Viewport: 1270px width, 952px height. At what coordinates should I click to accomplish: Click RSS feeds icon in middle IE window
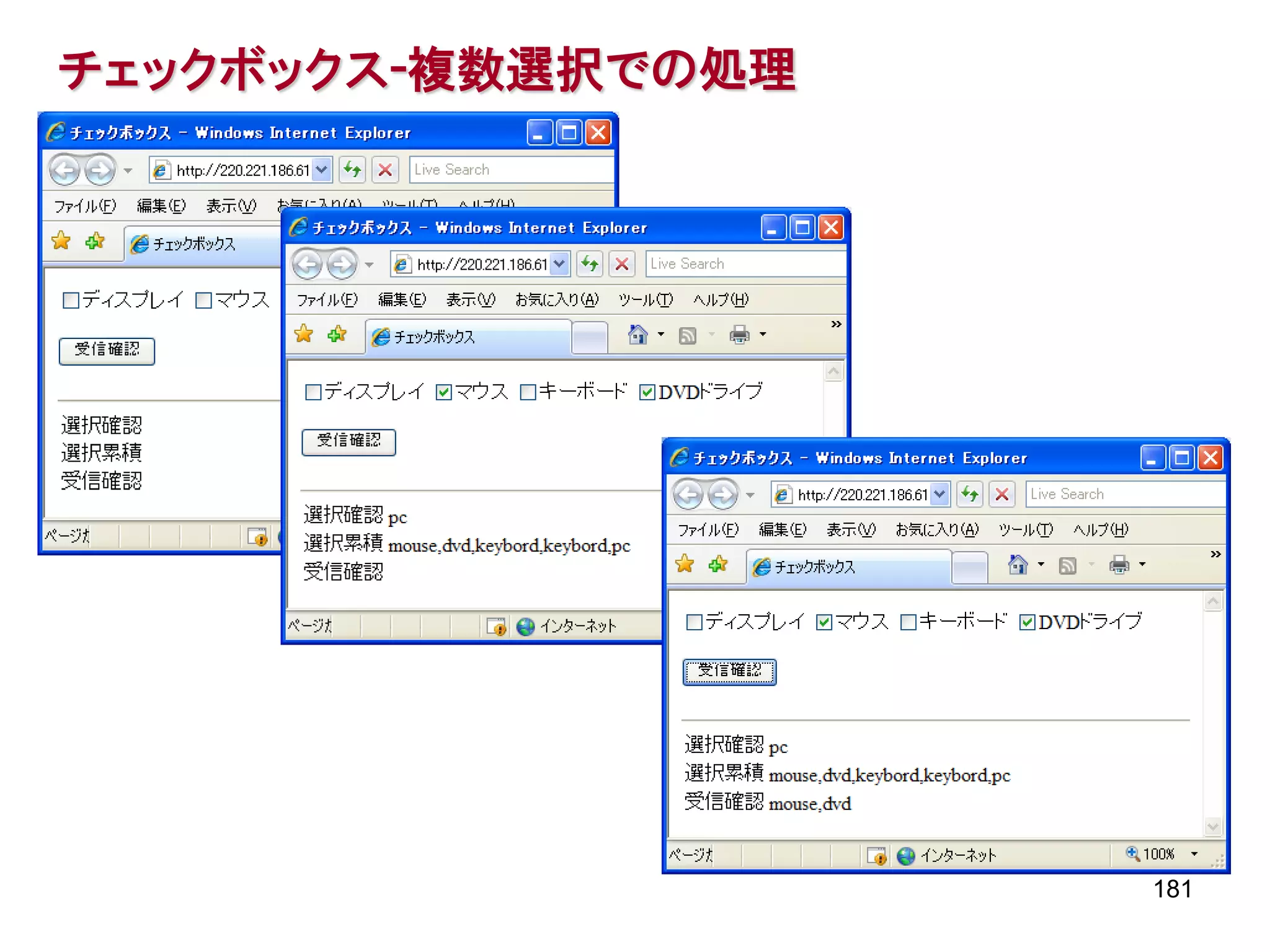(687, 335)
